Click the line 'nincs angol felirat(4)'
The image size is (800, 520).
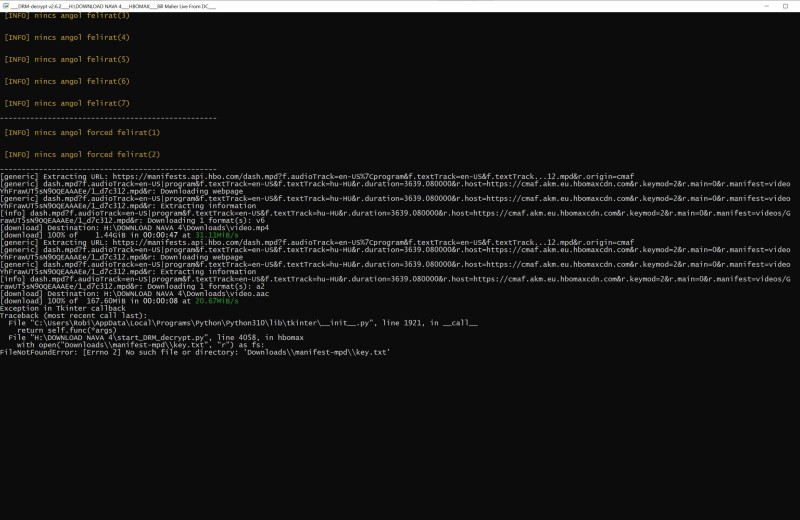coord(67,37)
